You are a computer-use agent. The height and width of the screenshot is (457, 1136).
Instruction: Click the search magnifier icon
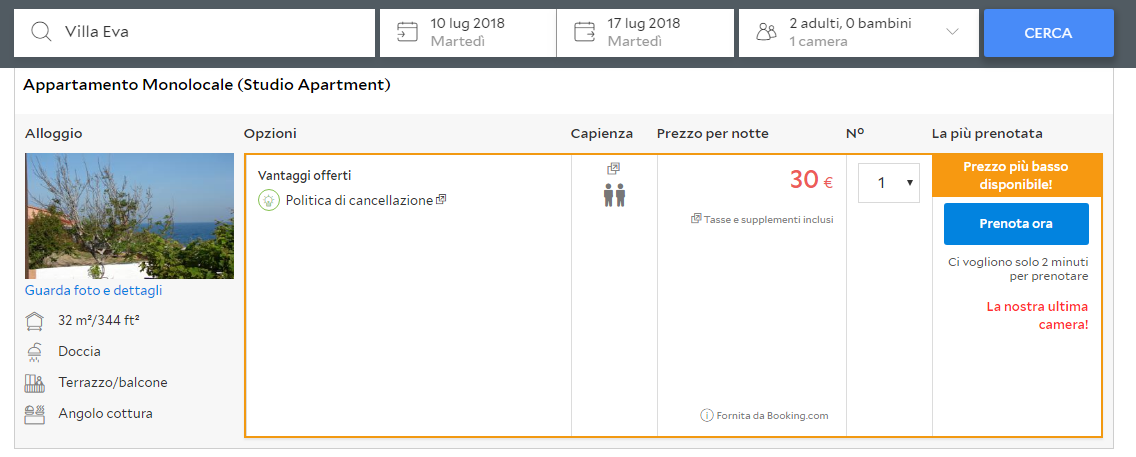pos(41,32)
